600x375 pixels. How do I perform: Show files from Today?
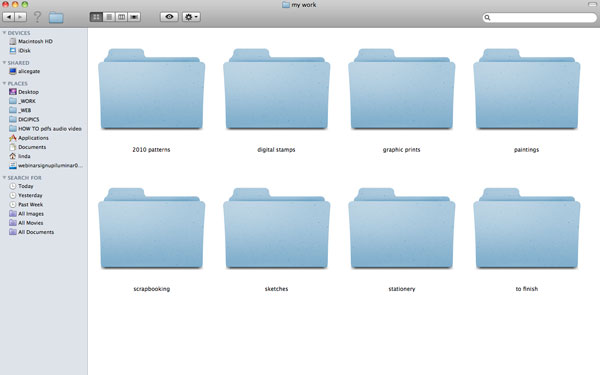pyautogui.click(x=21, y=186)
